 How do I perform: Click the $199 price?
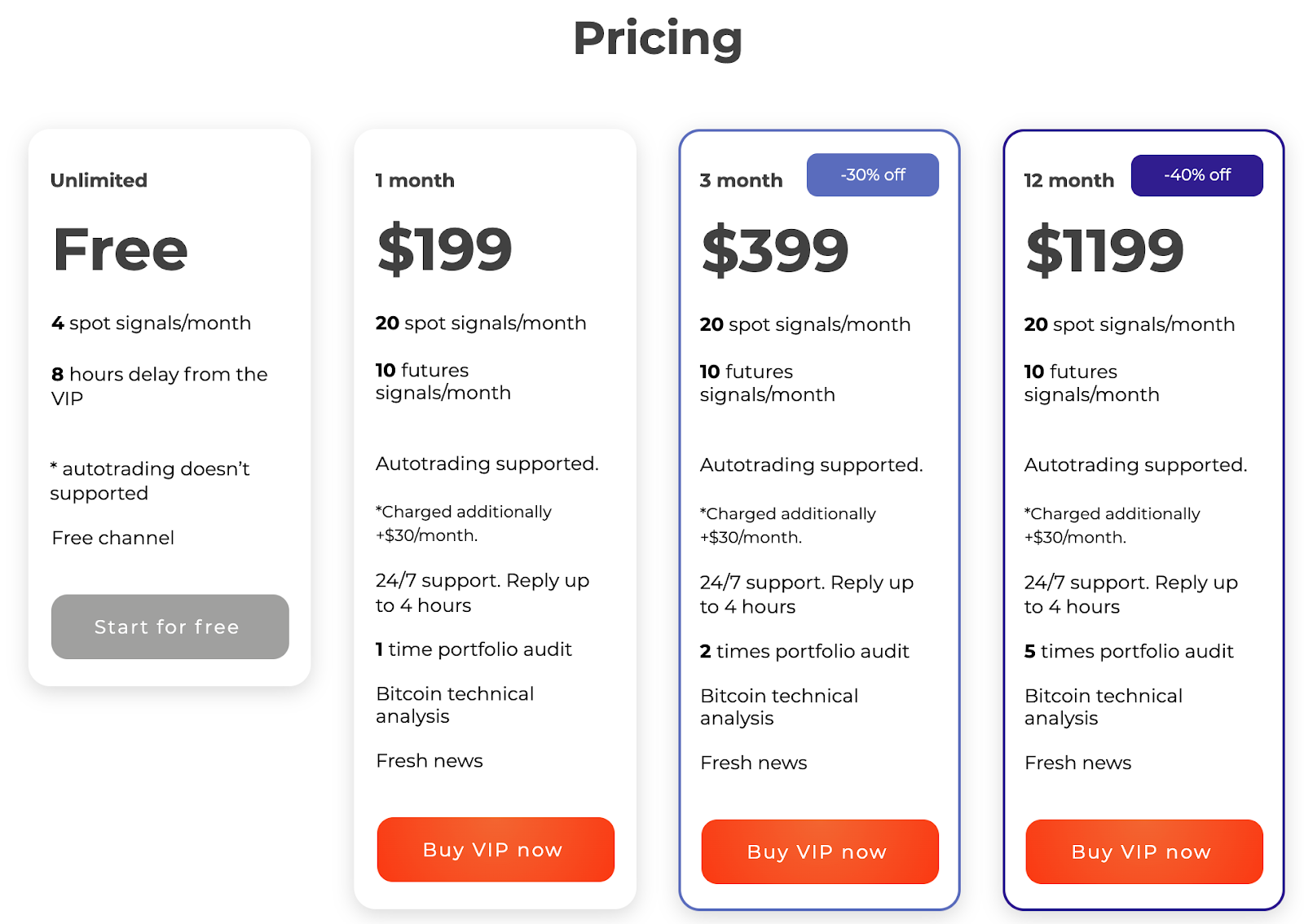coord(444,249)
